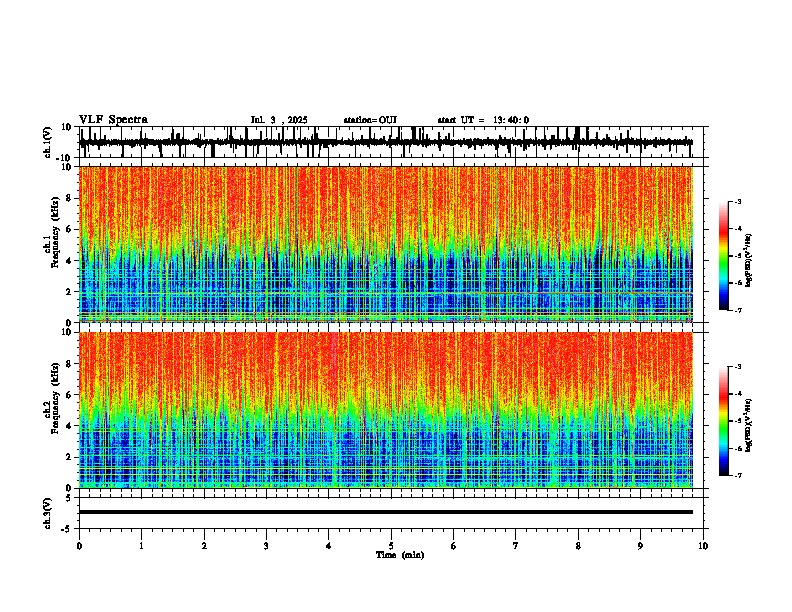The height and width of the screenshot is (612, 792).
Task: Click the ch.1 color scale bar
Action: point(724,256)
